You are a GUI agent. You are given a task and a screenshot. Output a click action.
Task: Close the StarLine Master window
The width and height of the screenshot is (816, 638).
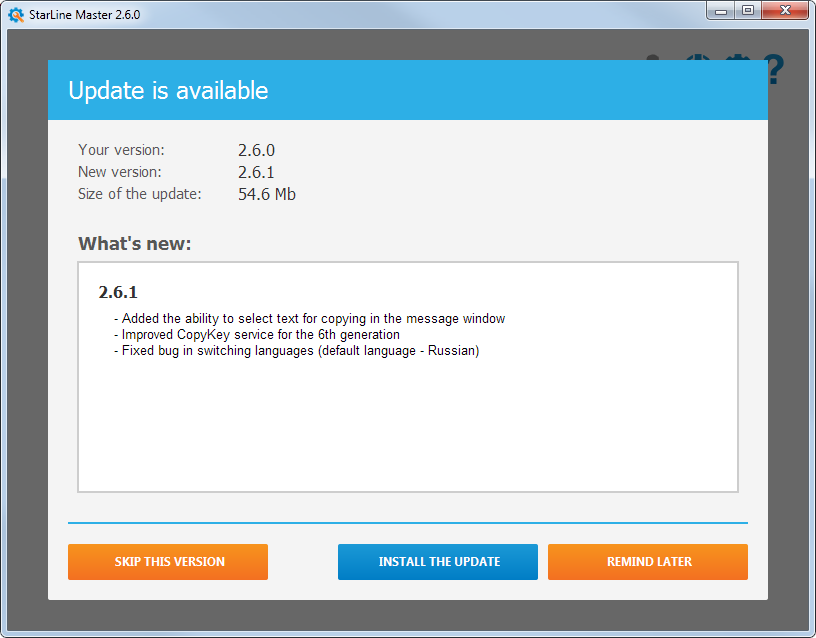click(x=785, y=11)
